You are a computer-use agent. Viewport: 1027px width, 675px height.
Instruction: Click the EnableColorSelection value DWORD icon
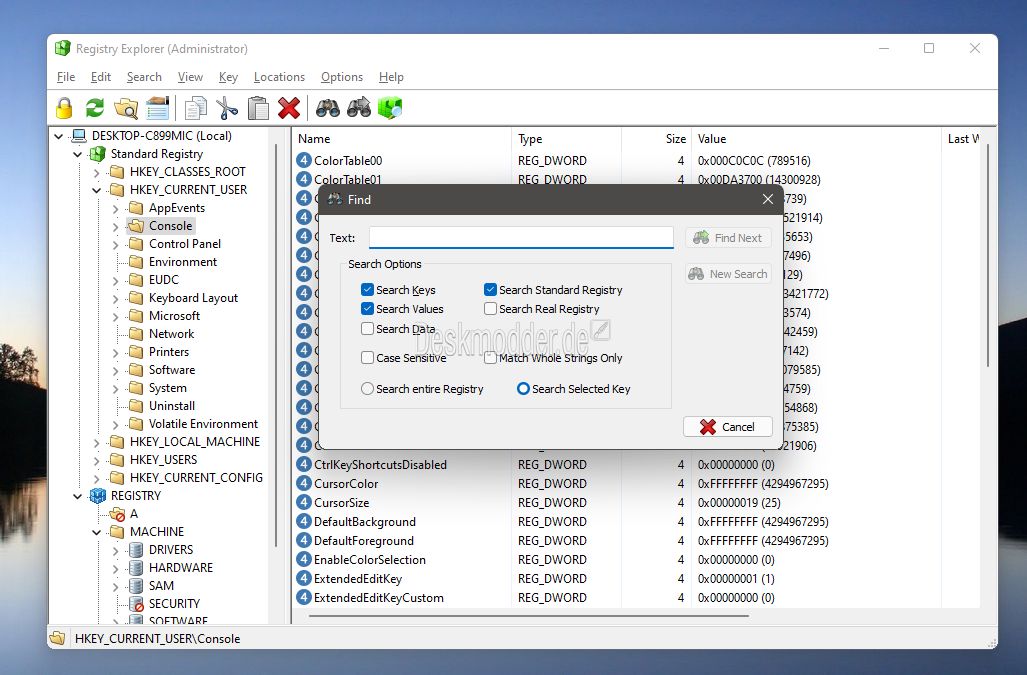pyautogui.click(x=304, y=559)
